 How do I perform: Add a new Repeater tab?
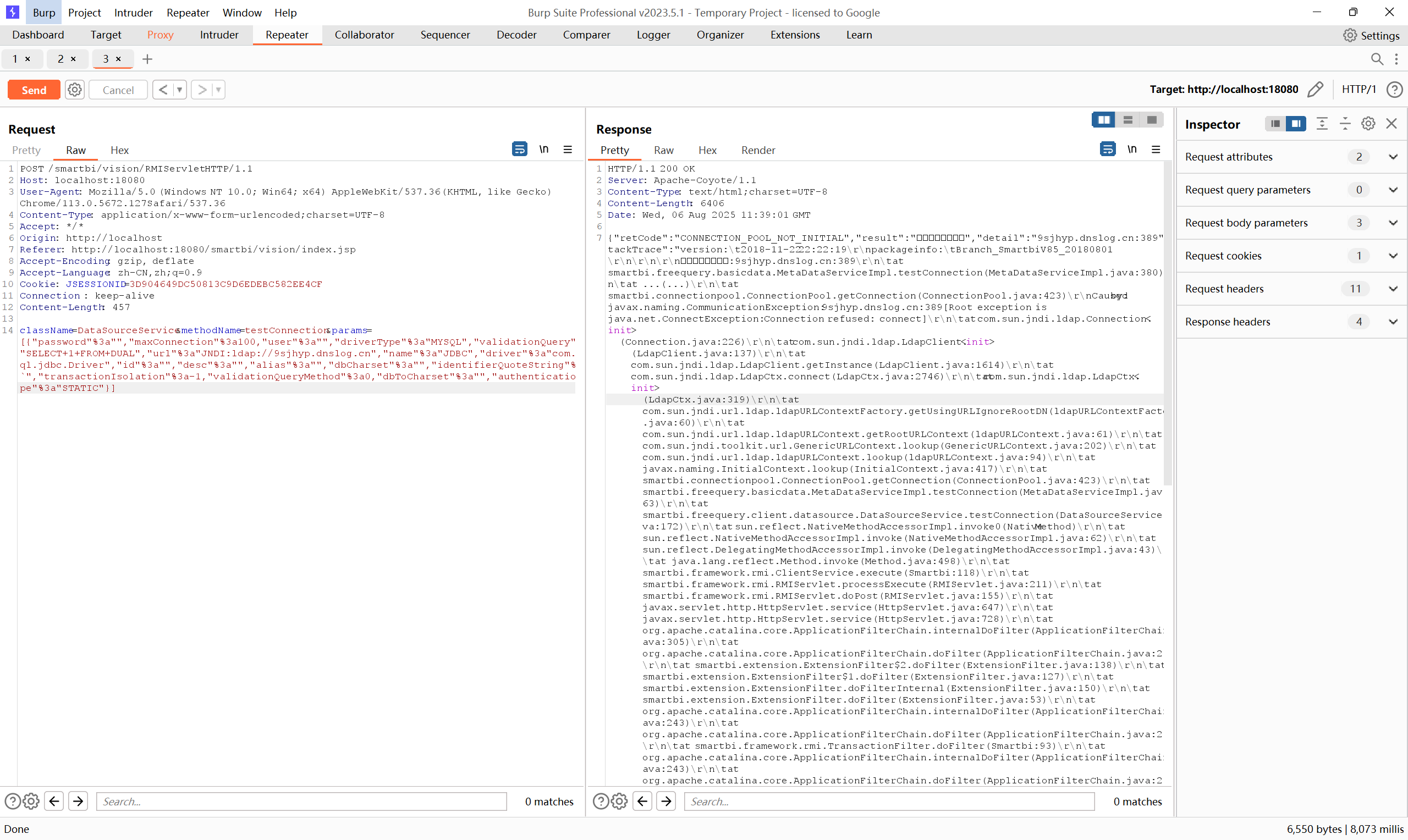[x=147, y=59]
